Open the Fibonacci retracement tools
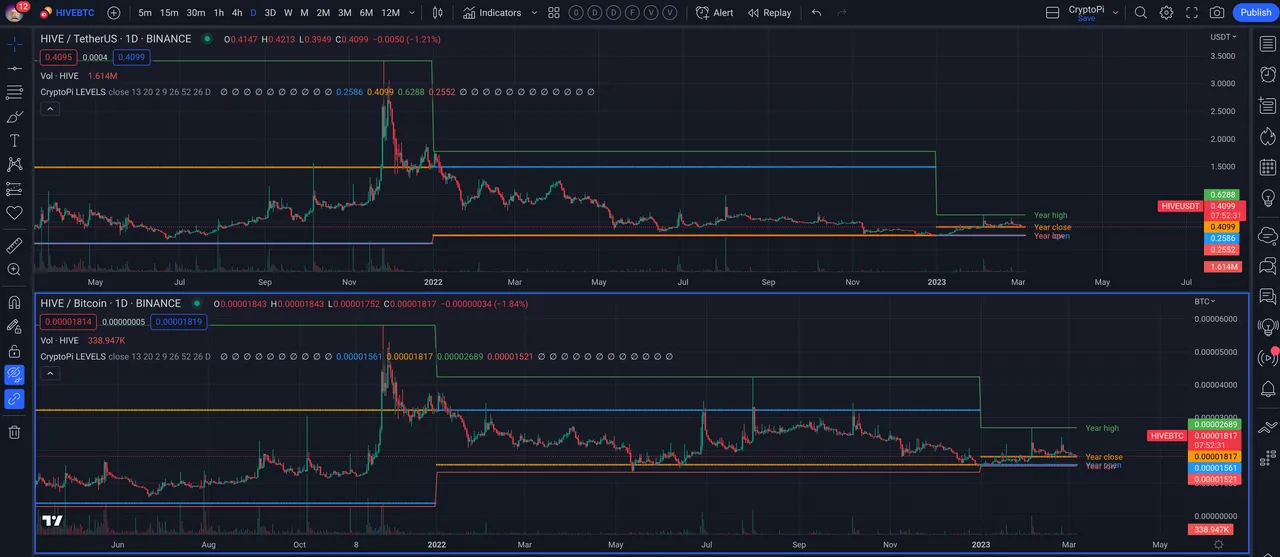Screen dimensions: 1280x557 (14, 92)
